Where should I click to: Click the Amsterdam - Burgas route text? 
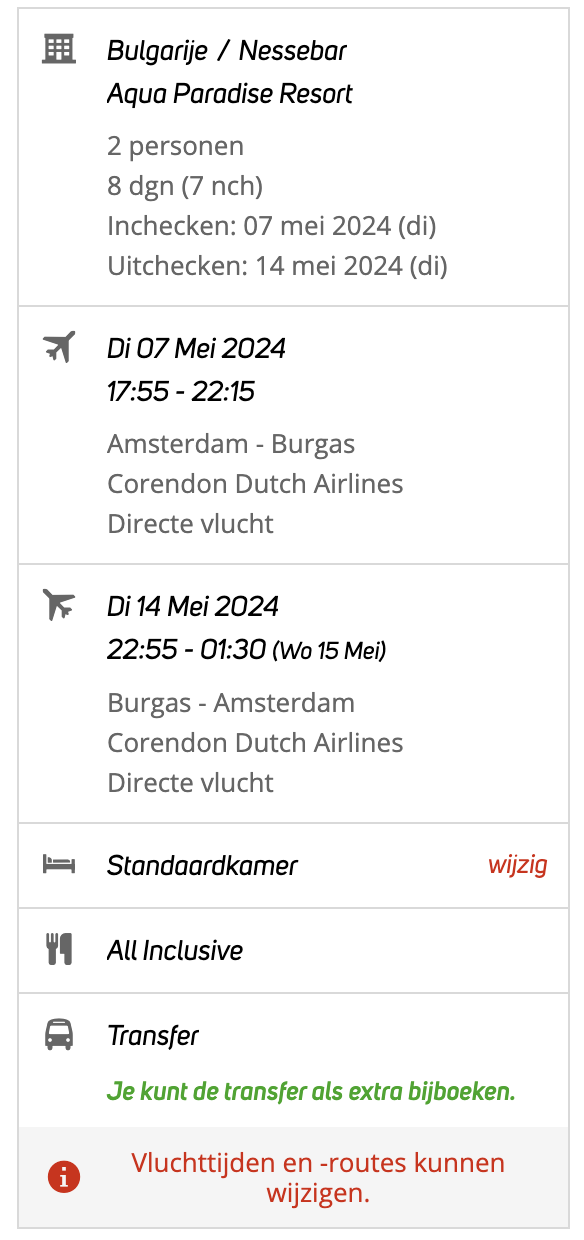point(231,443)
